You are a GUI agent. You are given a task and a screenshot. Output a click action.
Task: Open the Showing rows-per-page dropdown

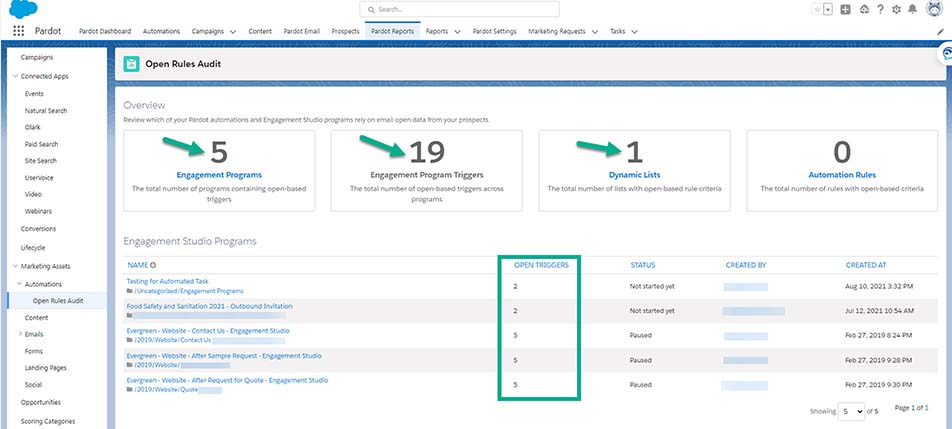click(x=851, y=411)
